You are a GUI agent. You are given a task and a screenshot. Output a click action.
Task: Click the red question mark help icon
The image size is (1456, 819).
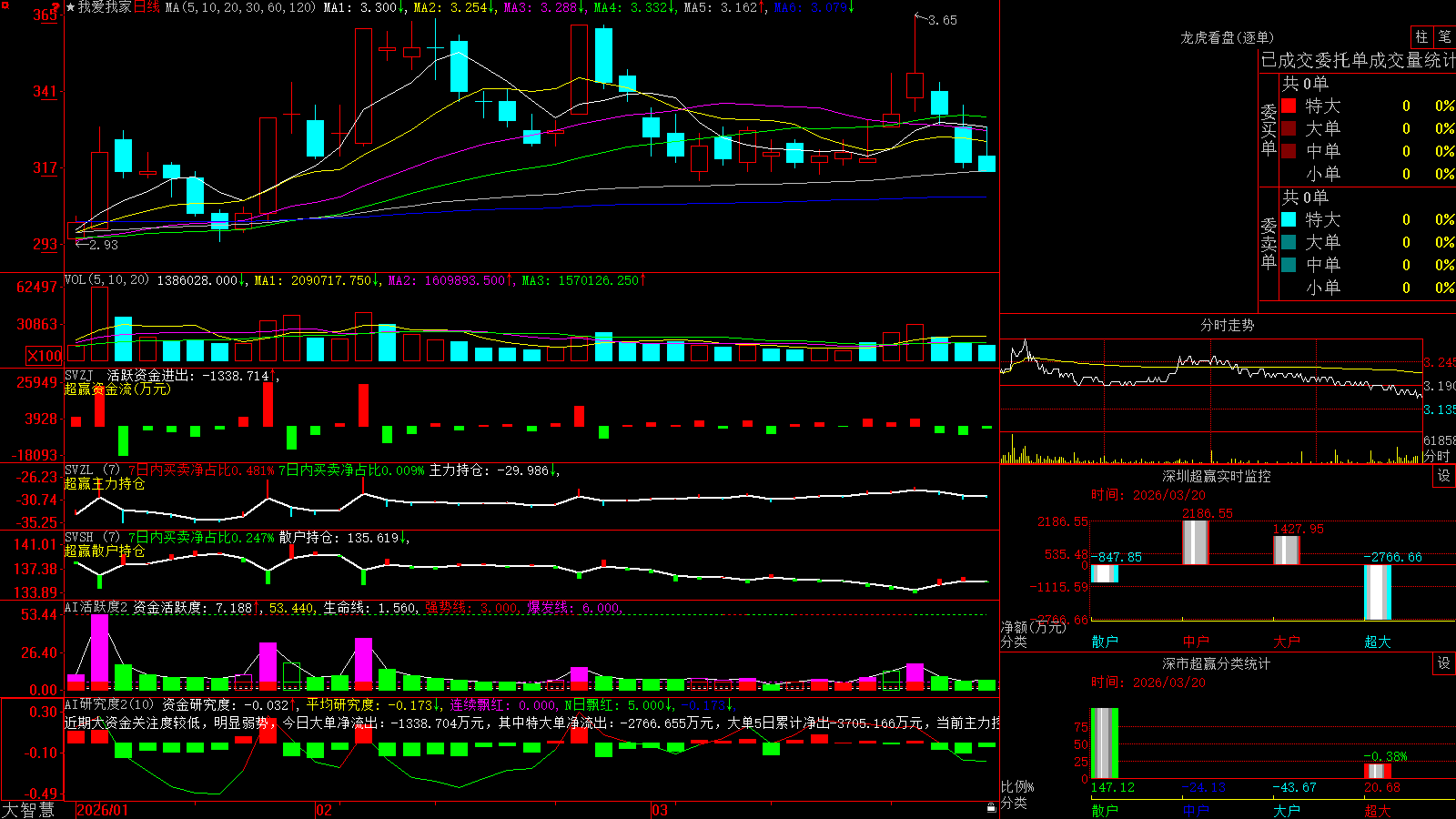(56, 7)
